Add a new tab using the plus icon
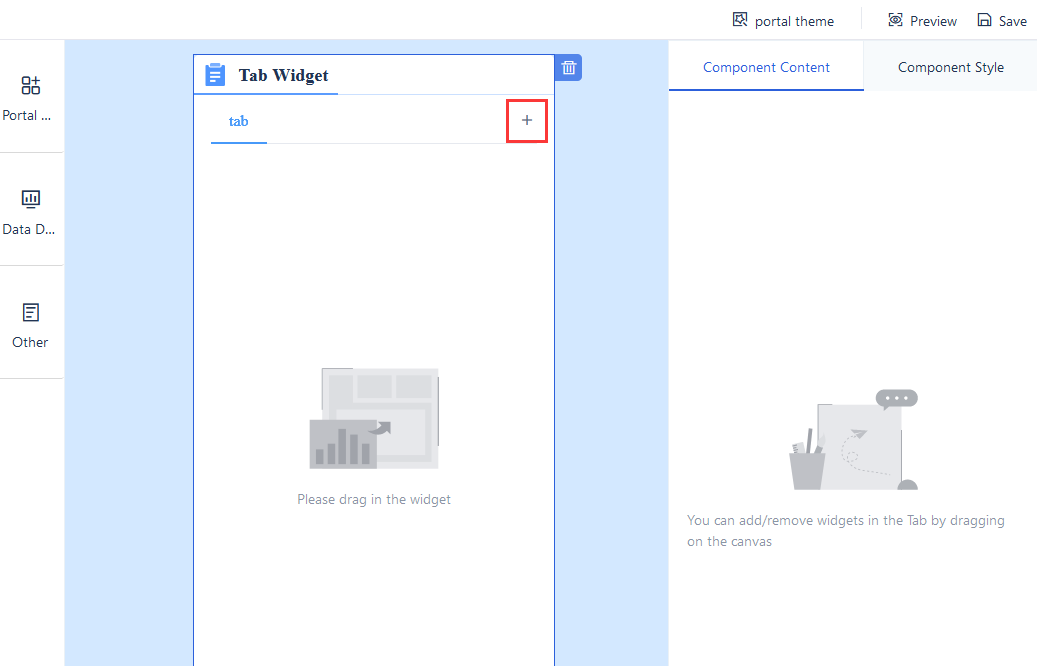Image resolution: width=1037 pixels, height=666 pixels. (x=527, y=120)
